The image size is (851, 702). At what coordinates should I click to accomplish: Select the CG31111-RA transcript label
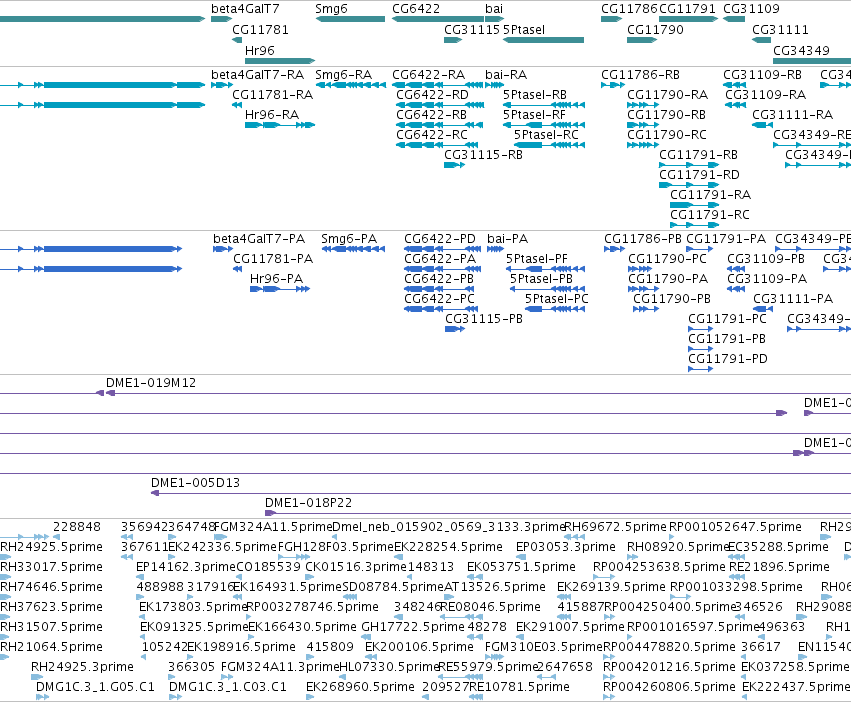[x=792, y=115]
